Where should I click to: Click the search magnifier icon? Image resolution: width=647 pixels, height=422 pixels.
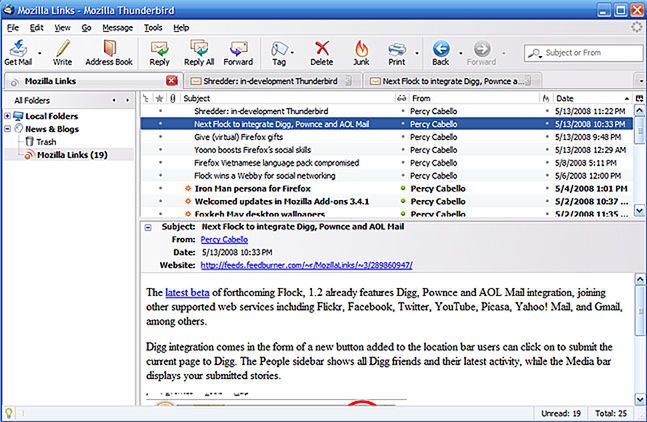click(x=535, y=53)
